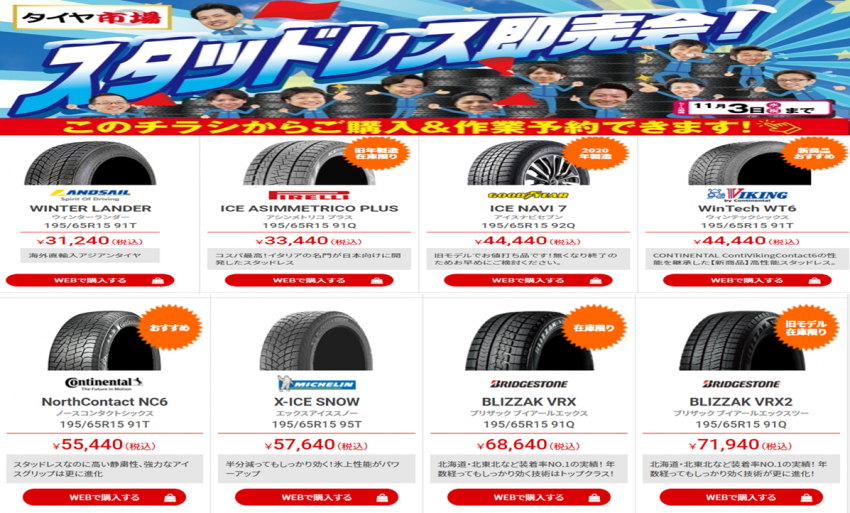Click the Goodyear brand logo
Image resolution: width=850 pixels, height=513 pixels.
click(528, 195)
